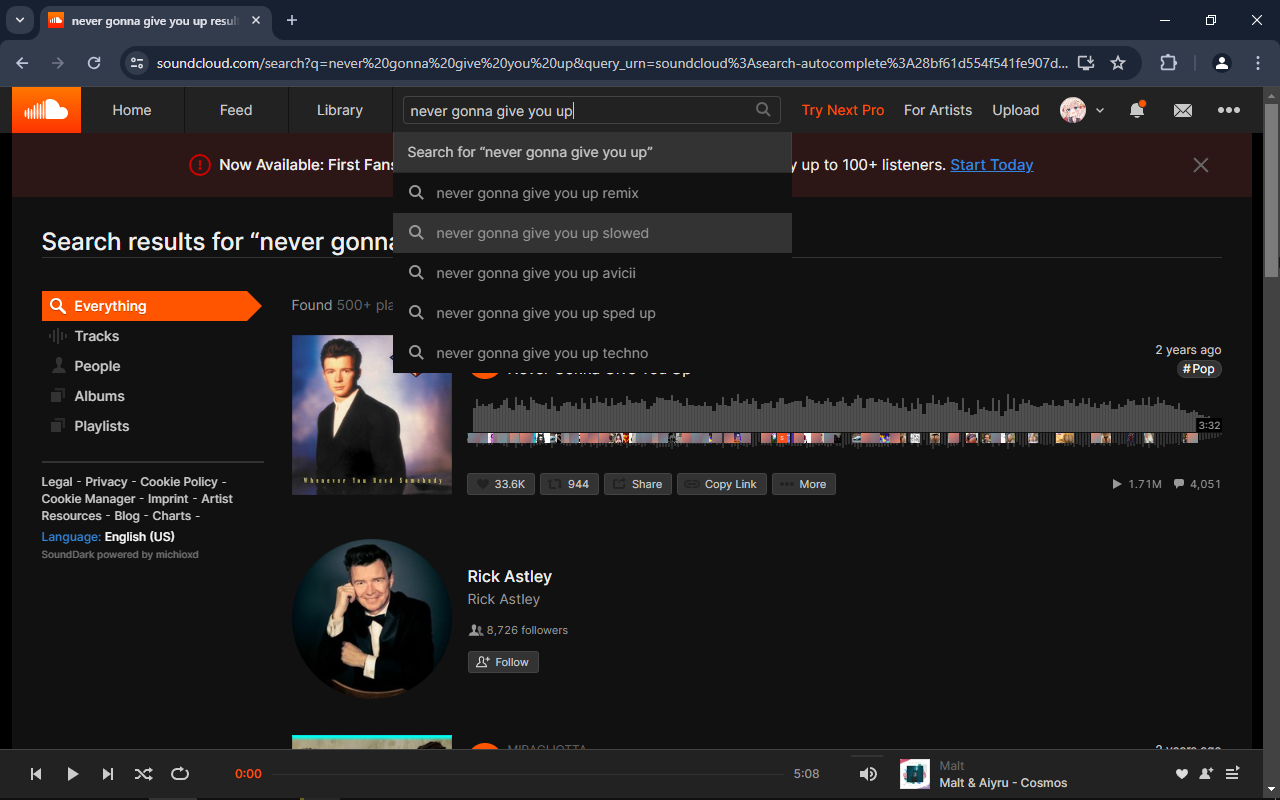Reload the page in the browser toolbar
Screen dimensions: 1280x800
click(x=94, y=63)
